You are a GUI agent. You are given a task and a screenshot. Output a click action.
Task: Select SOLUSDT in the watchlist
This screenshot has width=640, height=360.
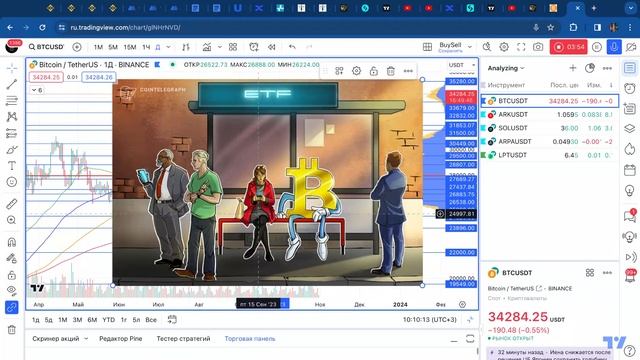click(549, 128)
